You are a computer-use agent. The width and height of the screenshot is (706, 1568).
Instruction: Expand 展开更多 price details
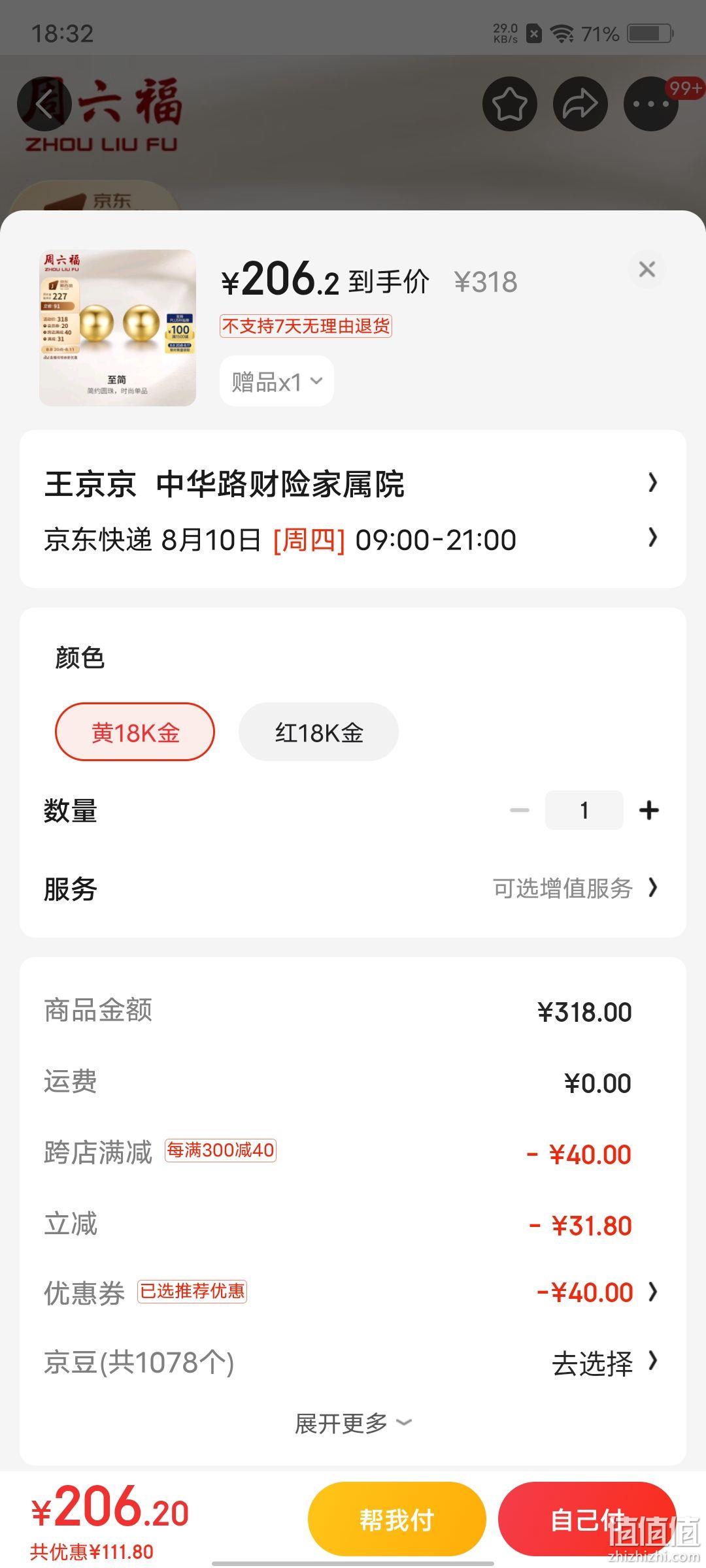353,1423
